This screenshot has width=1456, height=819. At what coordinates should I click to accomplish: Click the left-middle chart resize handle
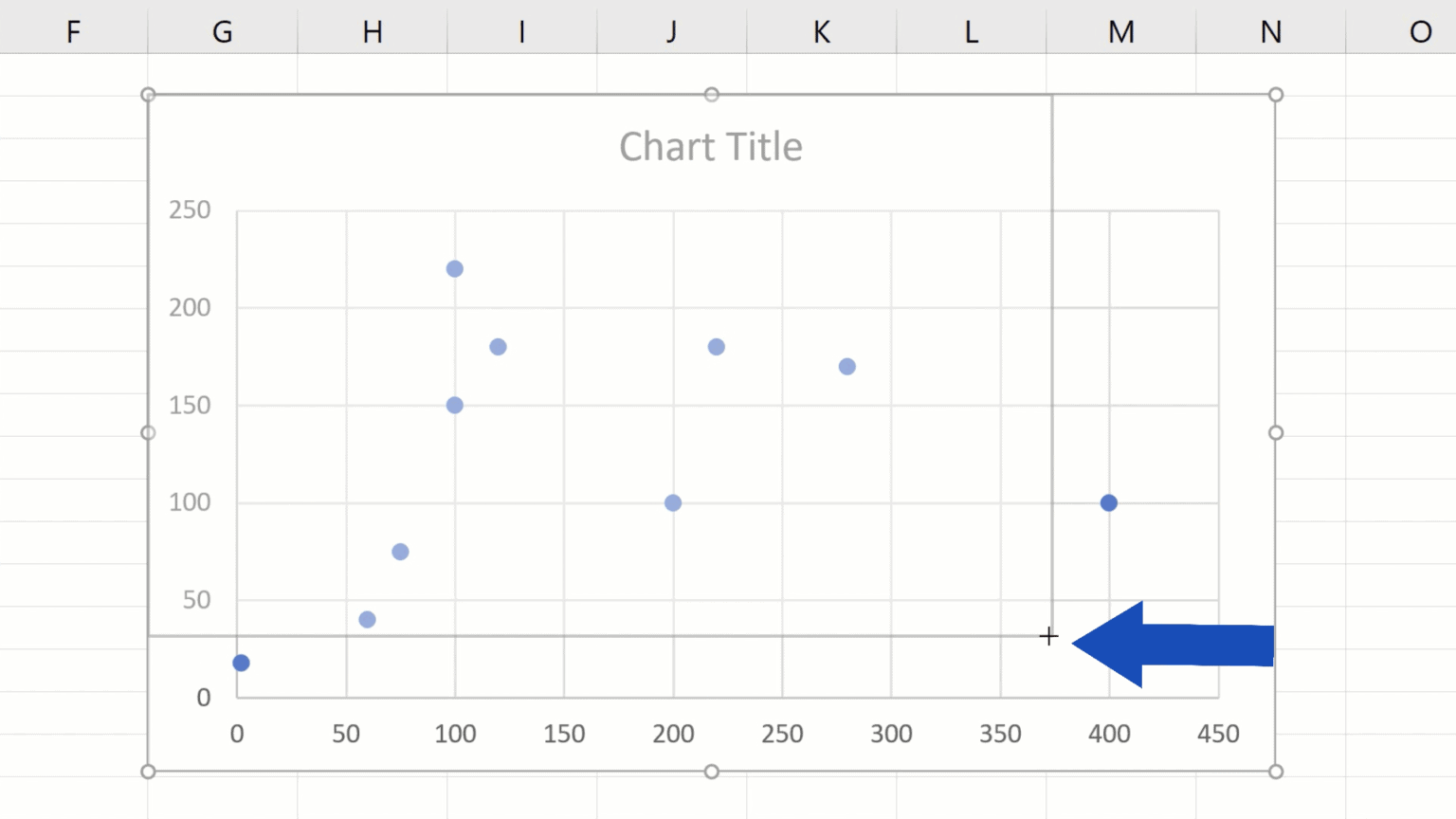pyautogui.click(x=148, y=432)
